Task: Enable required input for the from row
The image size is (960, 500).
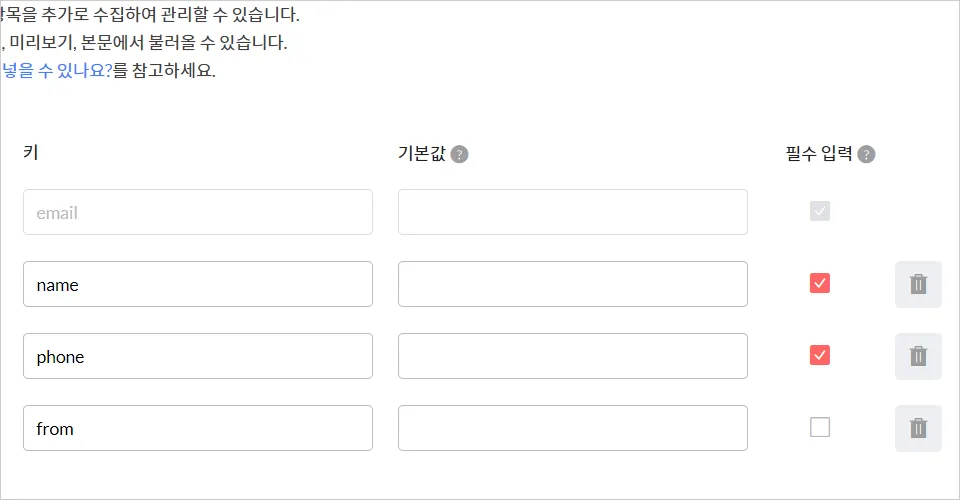Action: tap(820, 427)
